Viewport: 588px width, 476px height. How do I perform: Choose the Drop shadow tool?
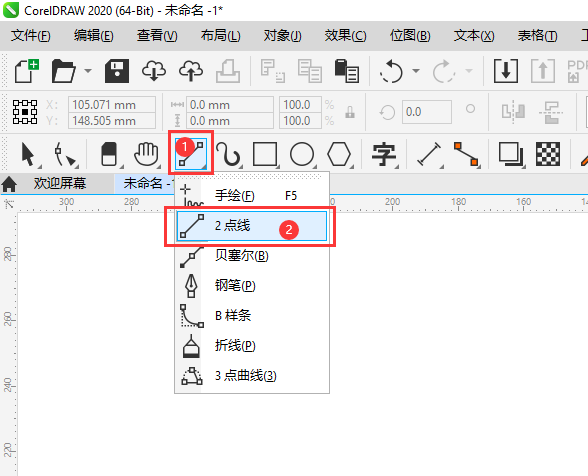pos(511,154)
